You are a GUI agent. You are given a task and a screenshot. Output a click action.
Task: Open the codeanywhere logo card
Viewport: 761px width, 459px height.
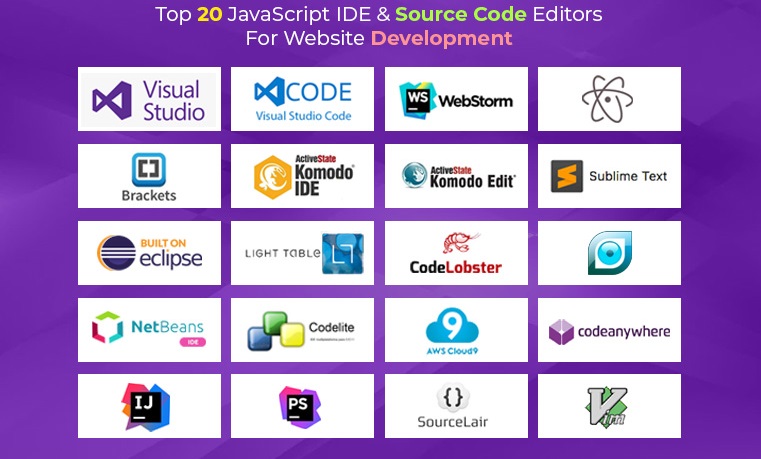coord(609,330)
